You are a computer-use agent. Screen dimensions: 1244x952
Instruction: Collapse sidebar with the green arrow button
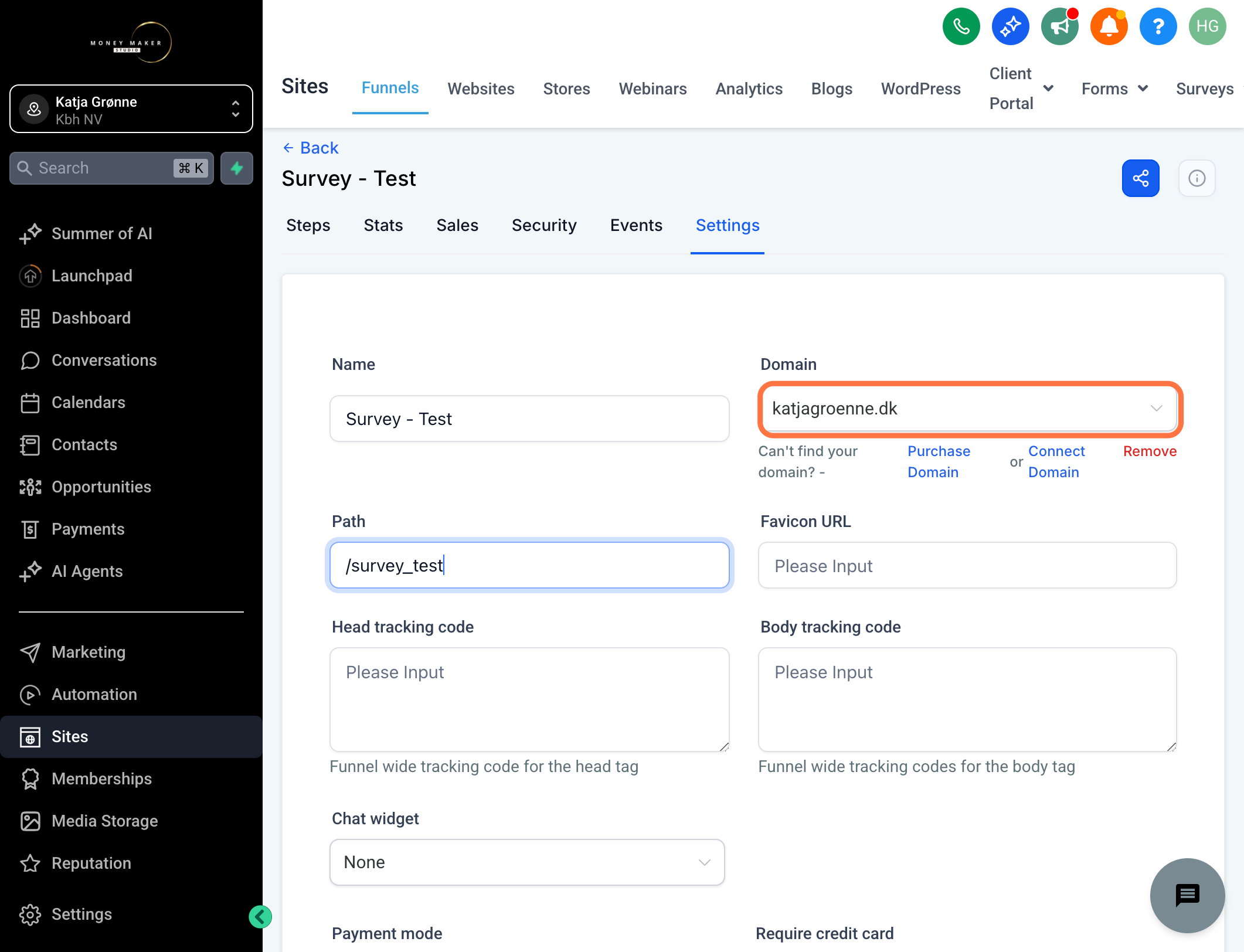[260, 916]
